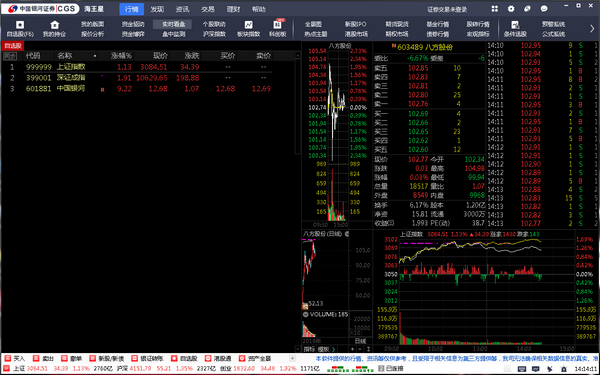Open the 理财 menu tab

(x=233, y=9)
